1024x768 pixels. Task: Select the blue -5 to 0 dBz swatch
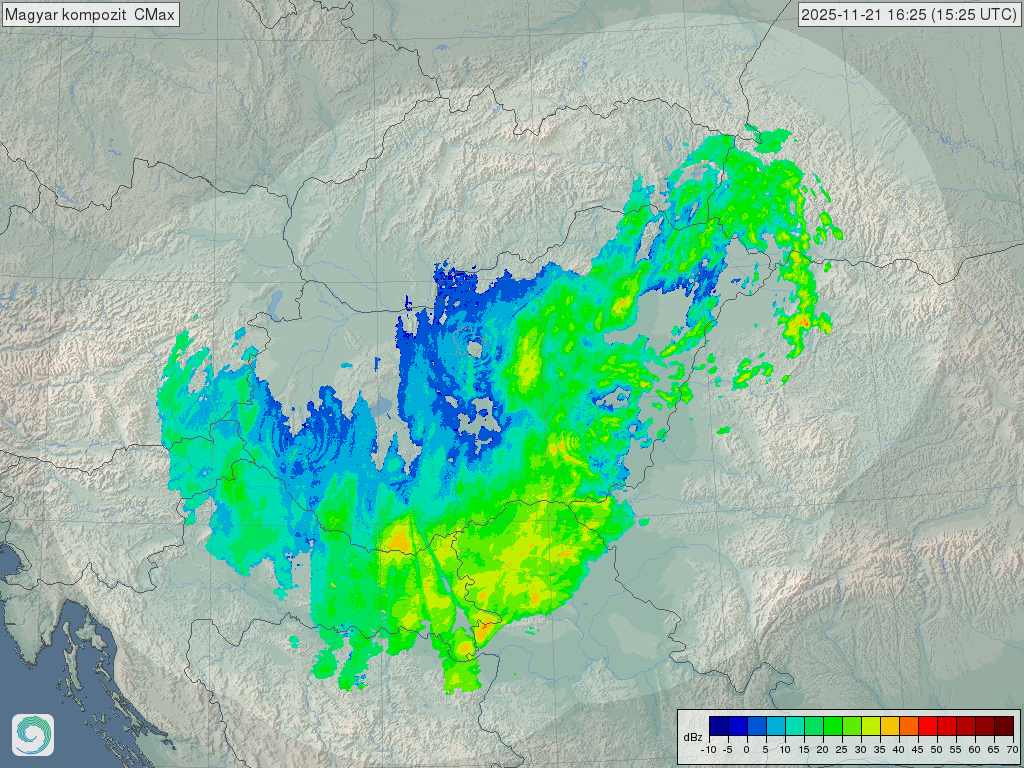737,726
